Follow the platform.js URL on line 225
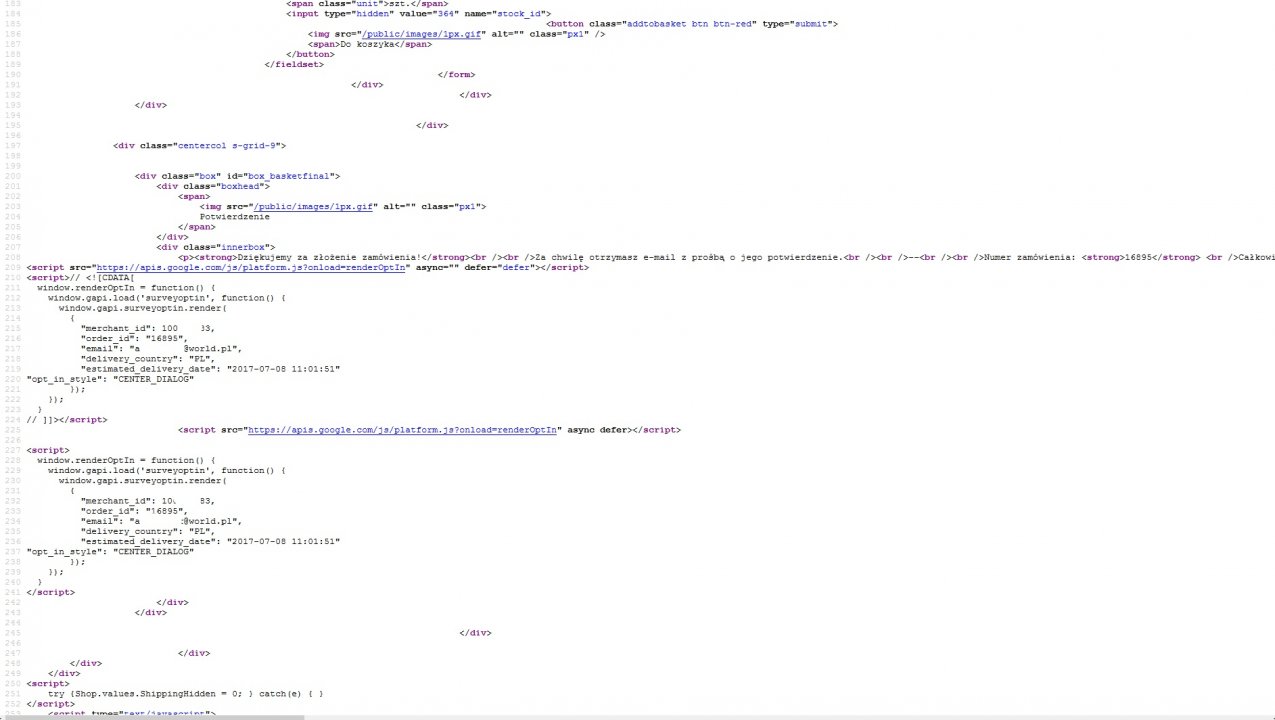This screenshot has height=720, width=1275. coord(402,430)
